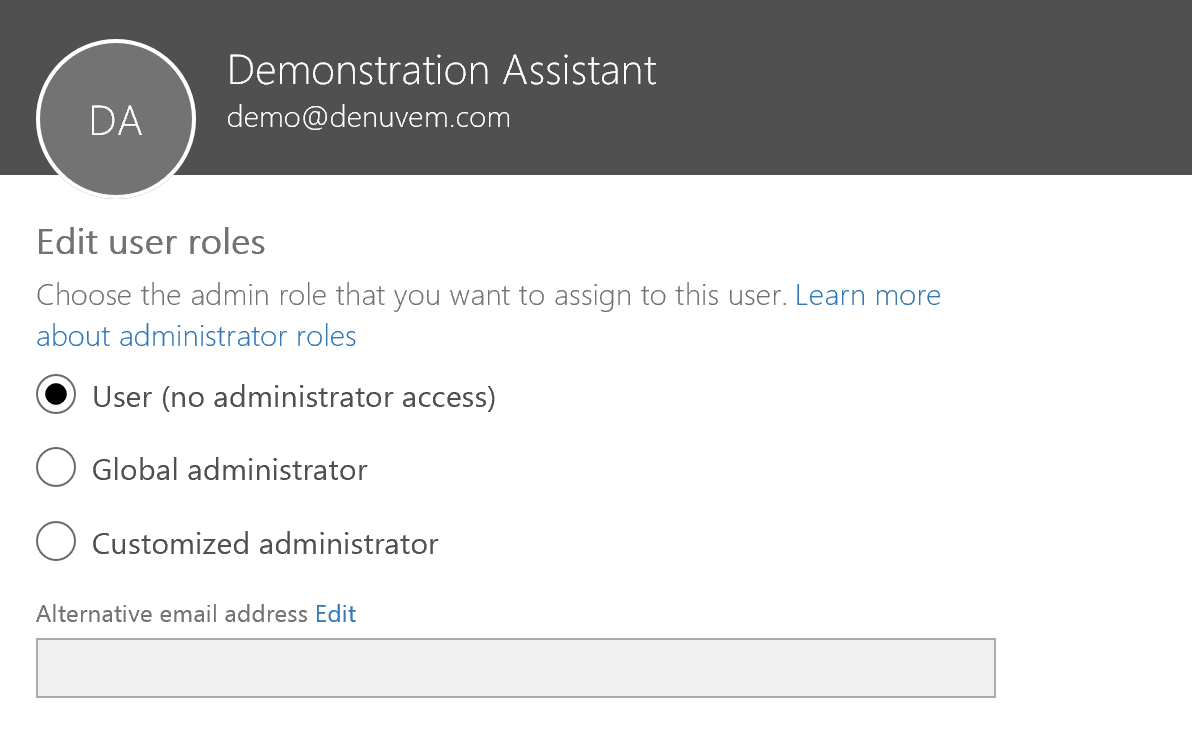
Task: Click into the Alternative email address field
Action: point(515,668)
